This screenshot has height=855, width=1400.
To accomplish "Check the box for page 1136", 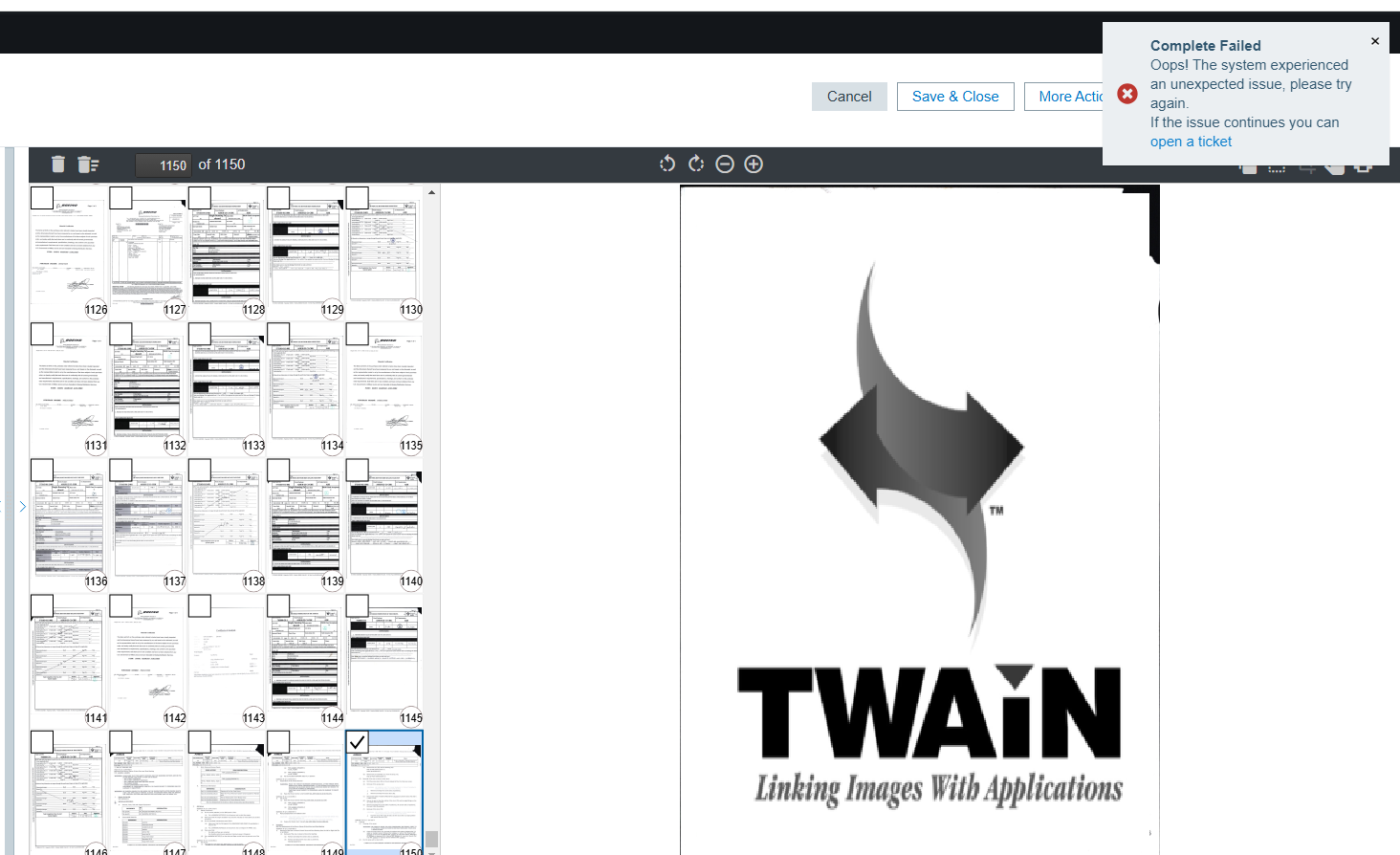I will coord(42,470).
